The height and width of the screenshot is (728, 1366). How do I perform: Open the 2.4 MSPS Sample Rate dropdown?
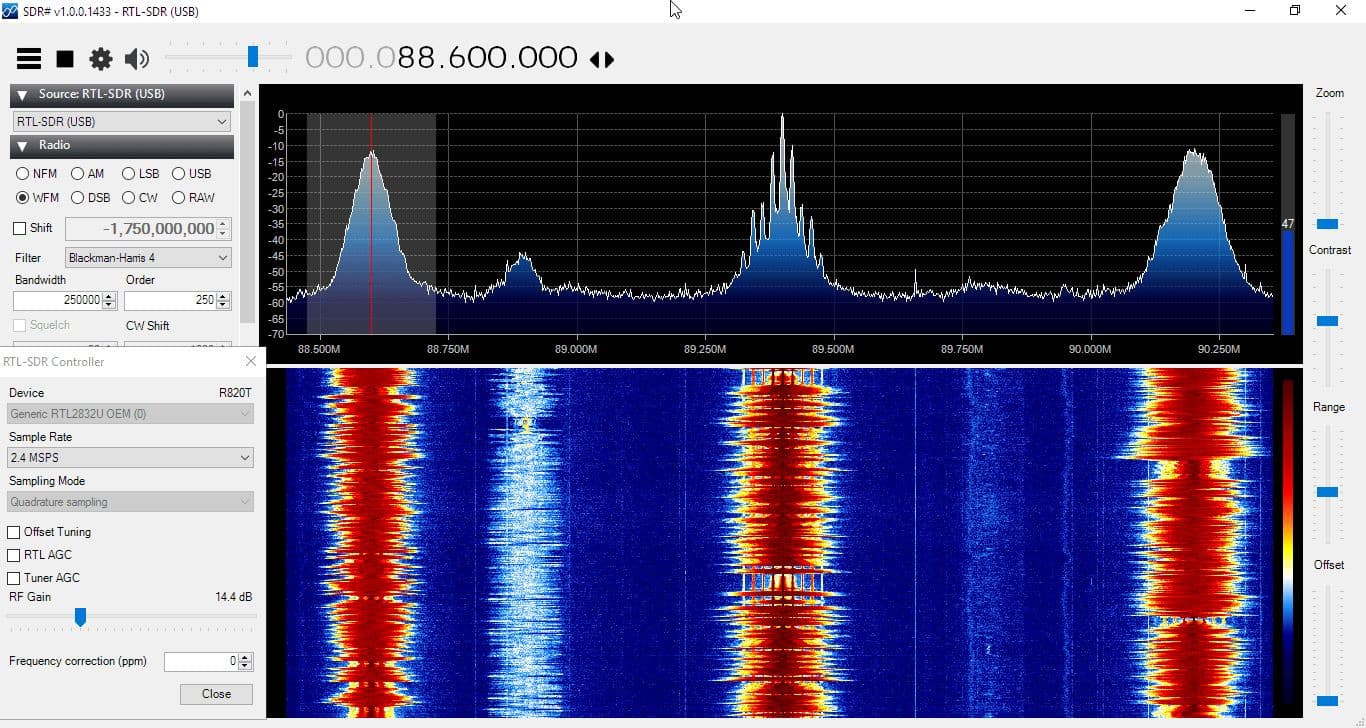pos(130,457)
